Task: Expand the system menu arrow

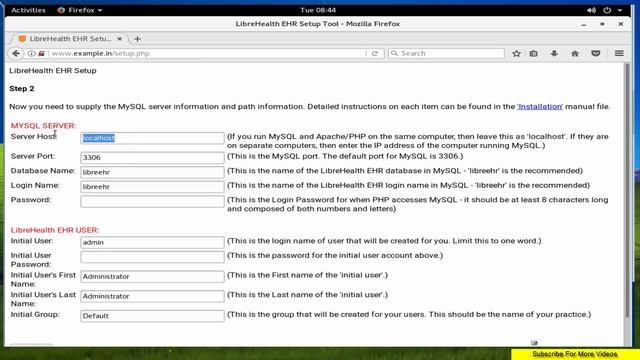Action: click(x=620, y=10)
